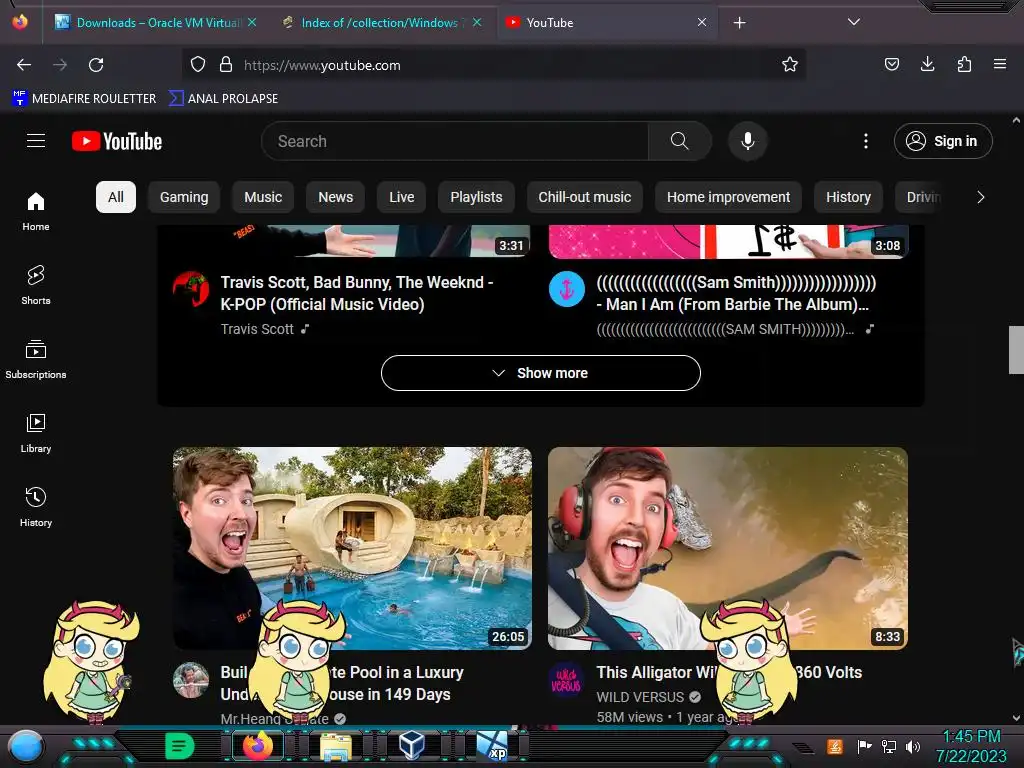The image size is (1024, 768).
Task: Click the search magnifier button
Action: pyautogui.click(x=679, y=141)
